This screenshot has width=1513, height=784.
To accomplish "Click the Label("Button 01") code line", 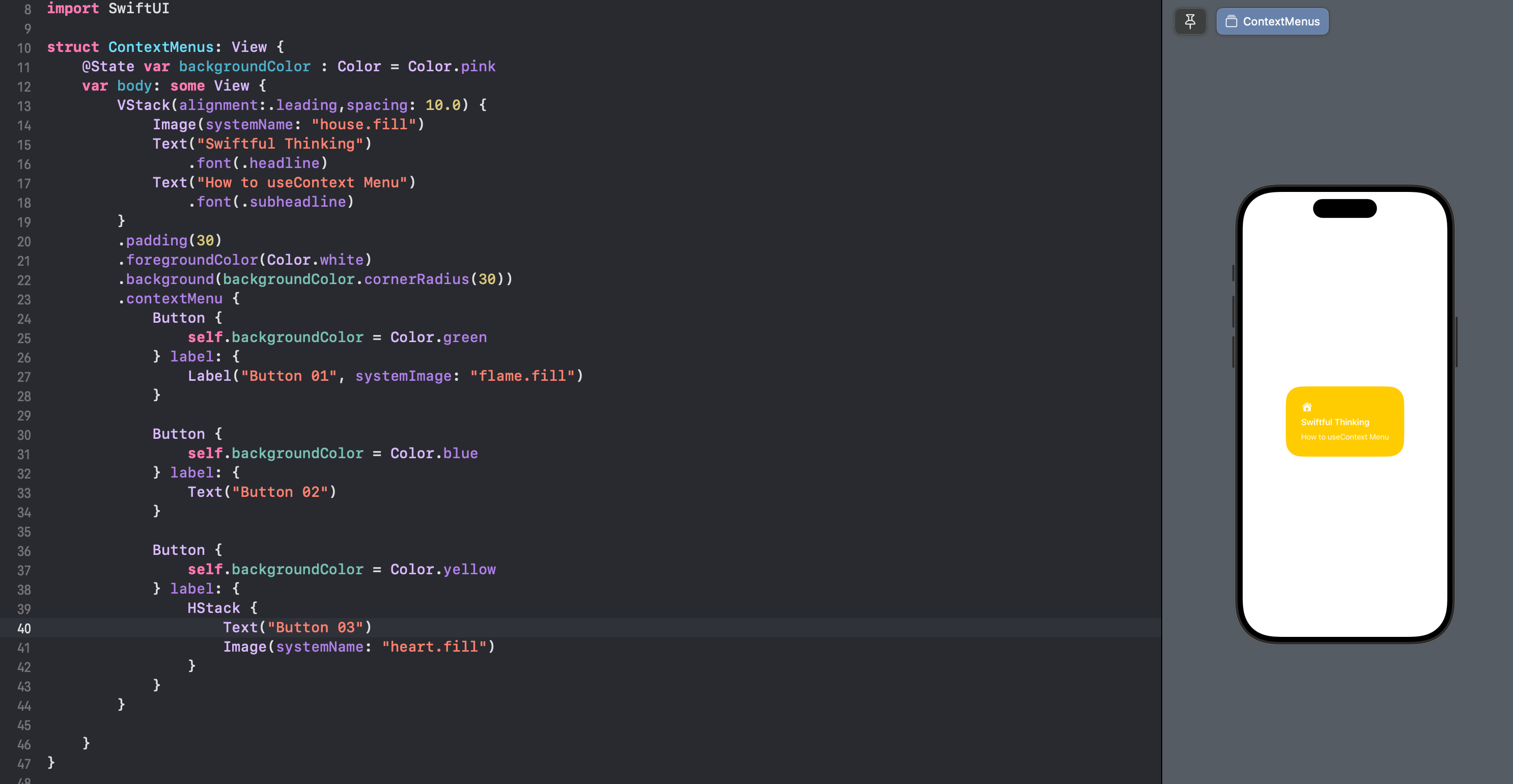I will (385, 376).
